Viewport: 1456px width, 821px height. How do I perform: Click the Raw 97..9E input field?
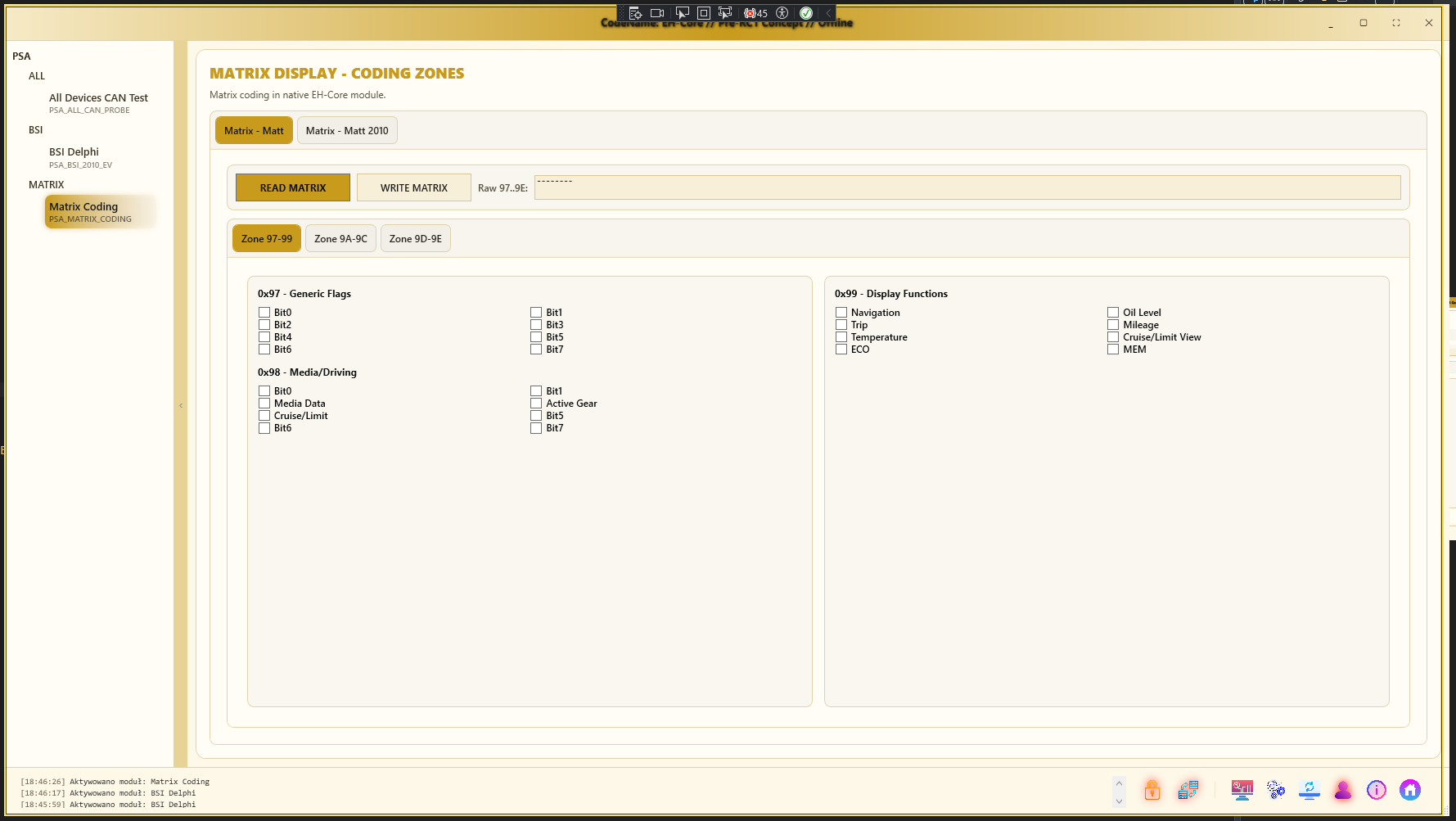tap(967, 187)
